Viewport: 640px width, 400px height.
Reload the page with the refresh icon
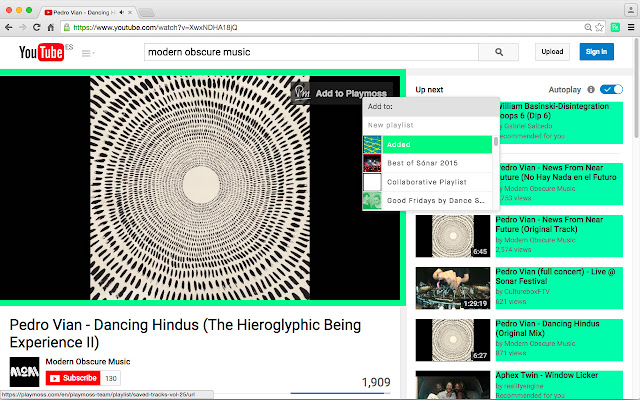point(36,27)
